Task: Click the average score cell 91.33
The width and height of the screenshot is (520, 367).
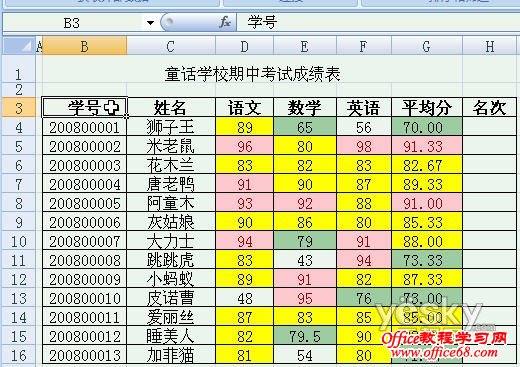Action: [x=427, y=146]
